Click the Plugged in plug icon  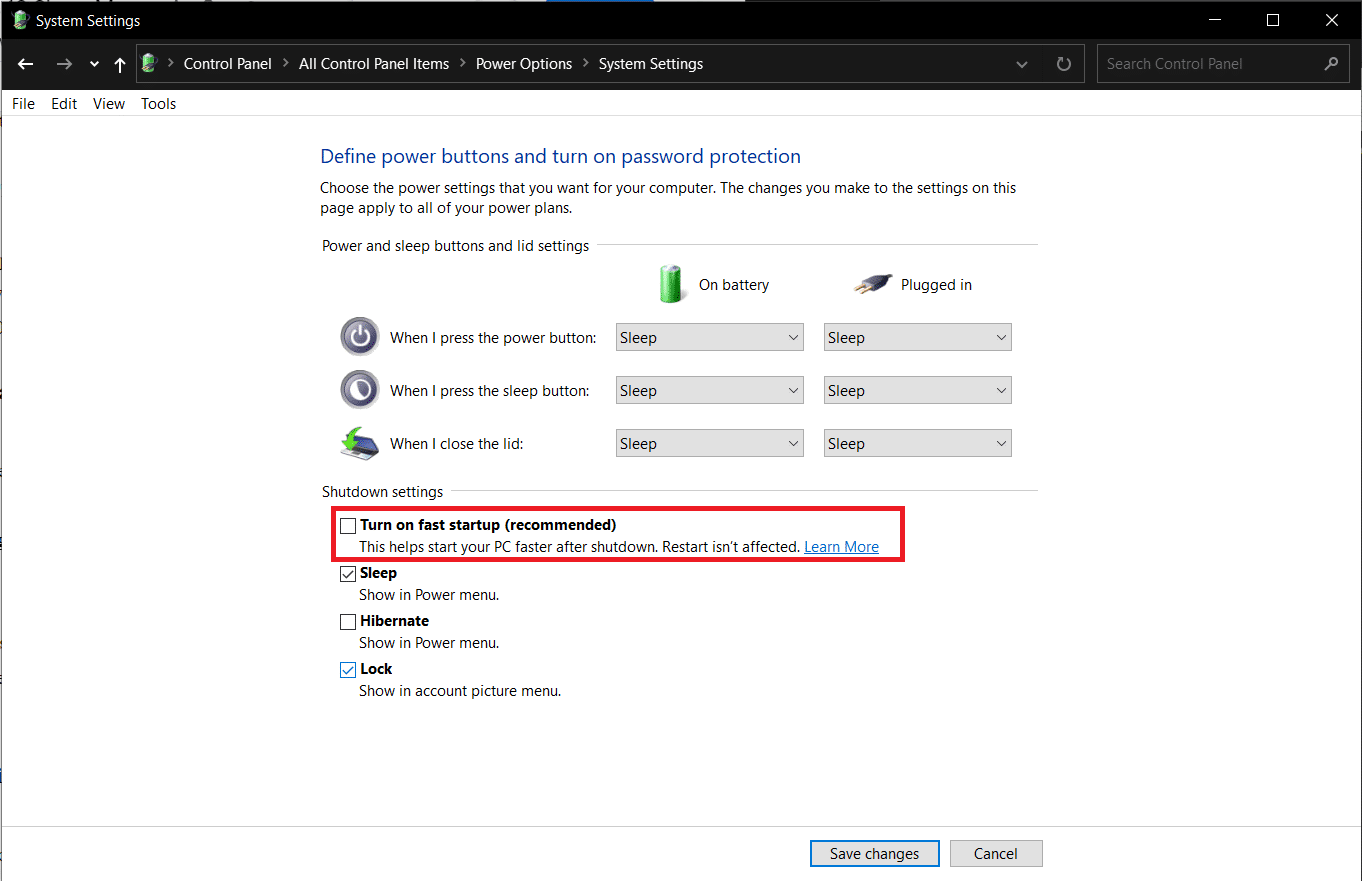872,285
